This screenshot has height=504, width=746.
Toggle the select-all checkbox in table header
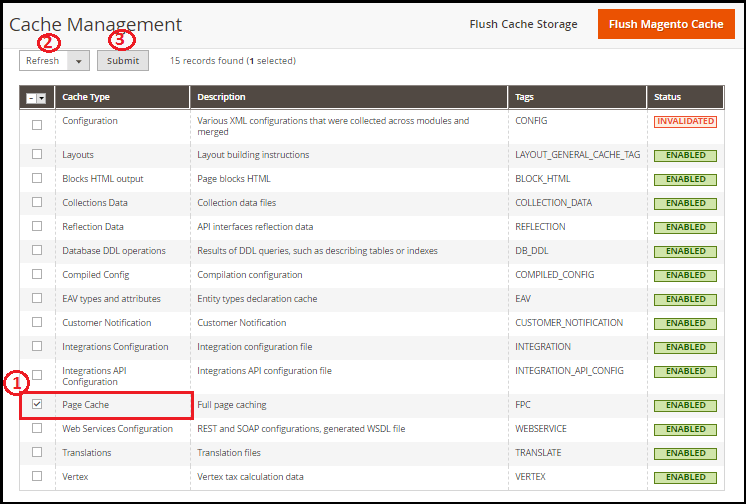point(31,98)
